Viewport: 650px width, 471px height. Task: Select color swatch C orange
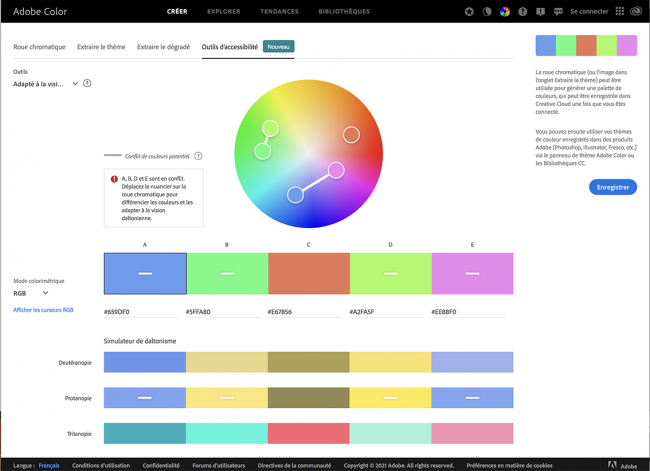pyautogui.click(x=309, y=274)
